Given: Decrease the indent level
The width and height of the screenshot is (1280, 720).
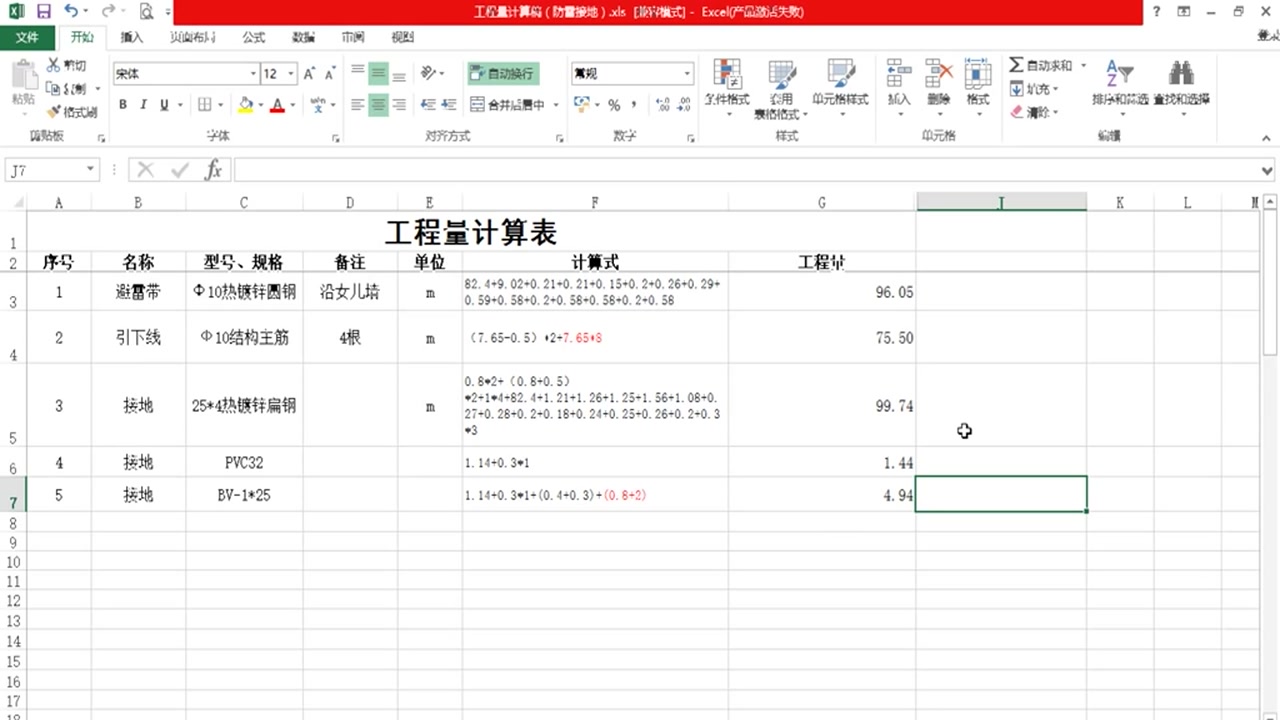Looking at the screenshot, I should coord(428,104).
